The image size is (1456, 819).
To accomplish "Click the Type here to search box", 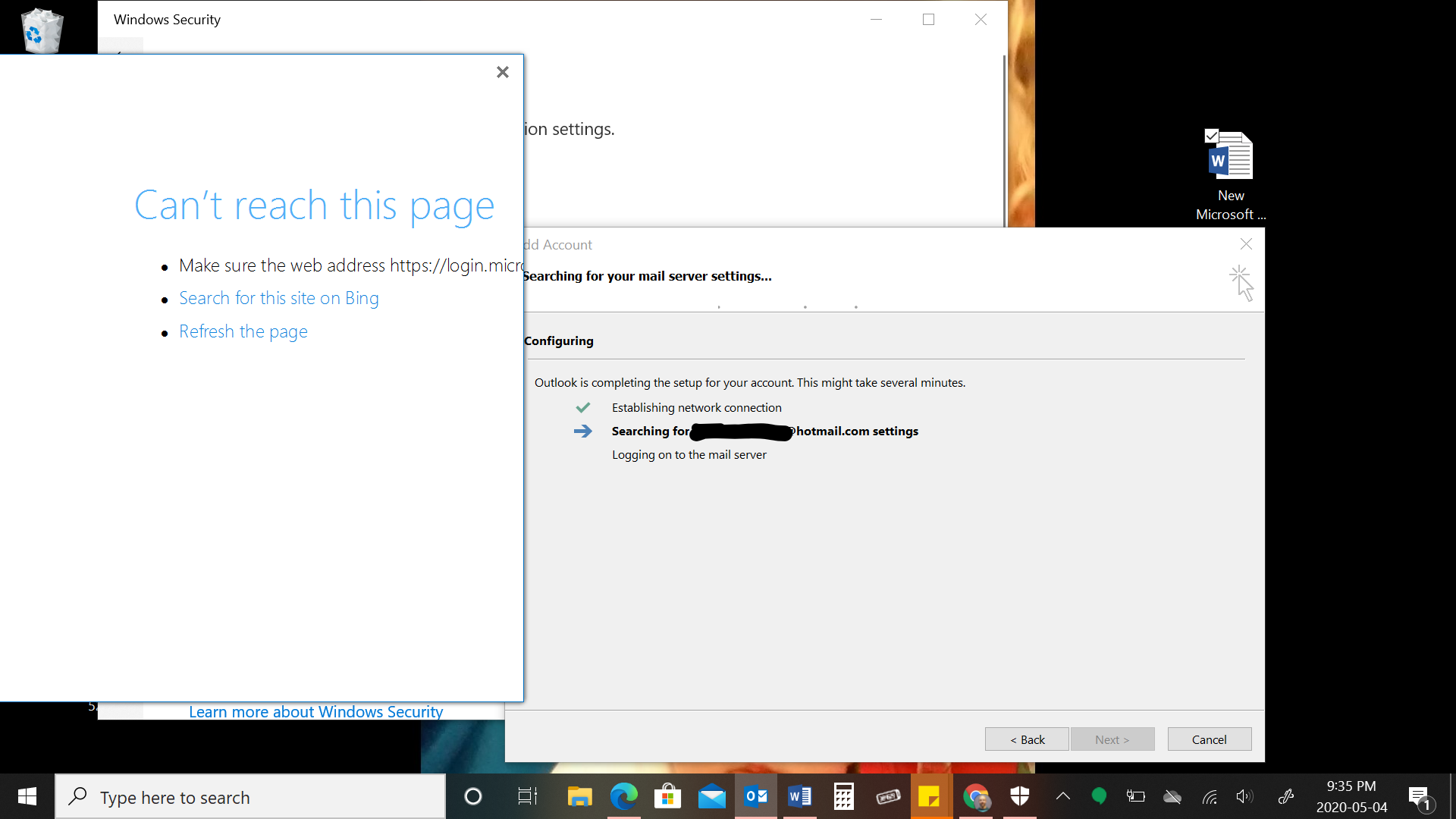I will (x=250, y=797).
